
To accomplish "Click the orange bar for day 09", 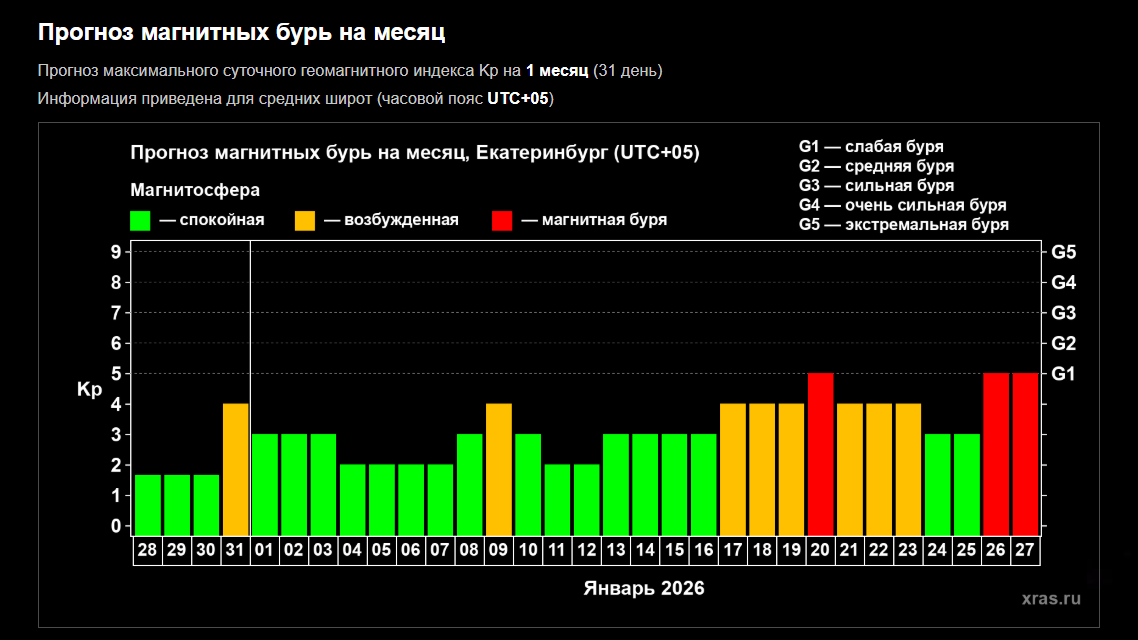I will pyautogui.click(x=499, y=469).
